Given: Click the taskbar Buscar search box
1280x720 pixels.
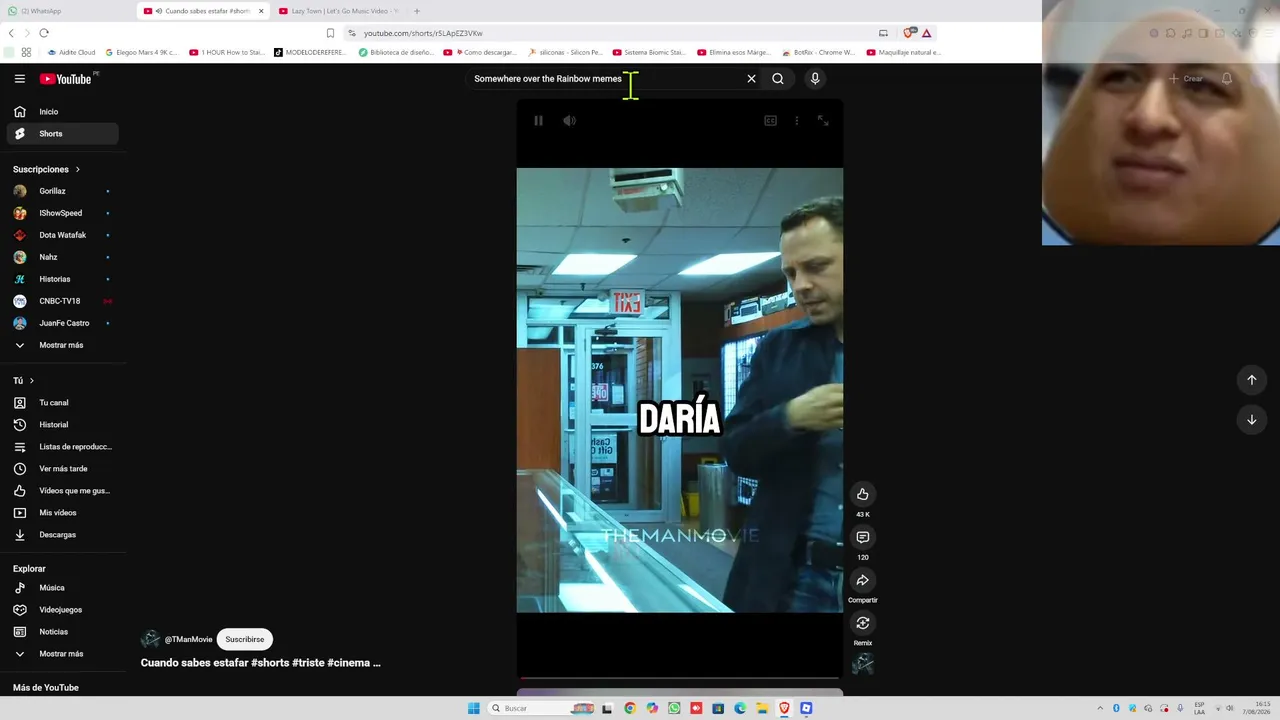Looking at the screenshot, I should click(542, 708).
